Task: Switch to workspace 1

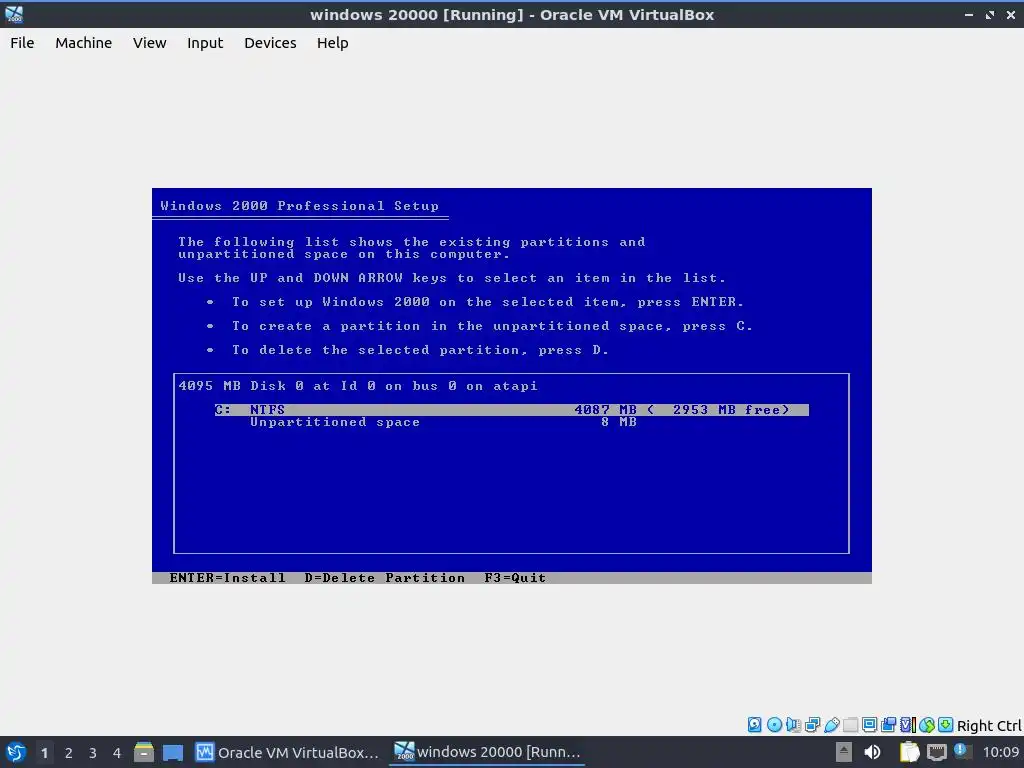Action: pyautogui.click(x=44, y=753)
